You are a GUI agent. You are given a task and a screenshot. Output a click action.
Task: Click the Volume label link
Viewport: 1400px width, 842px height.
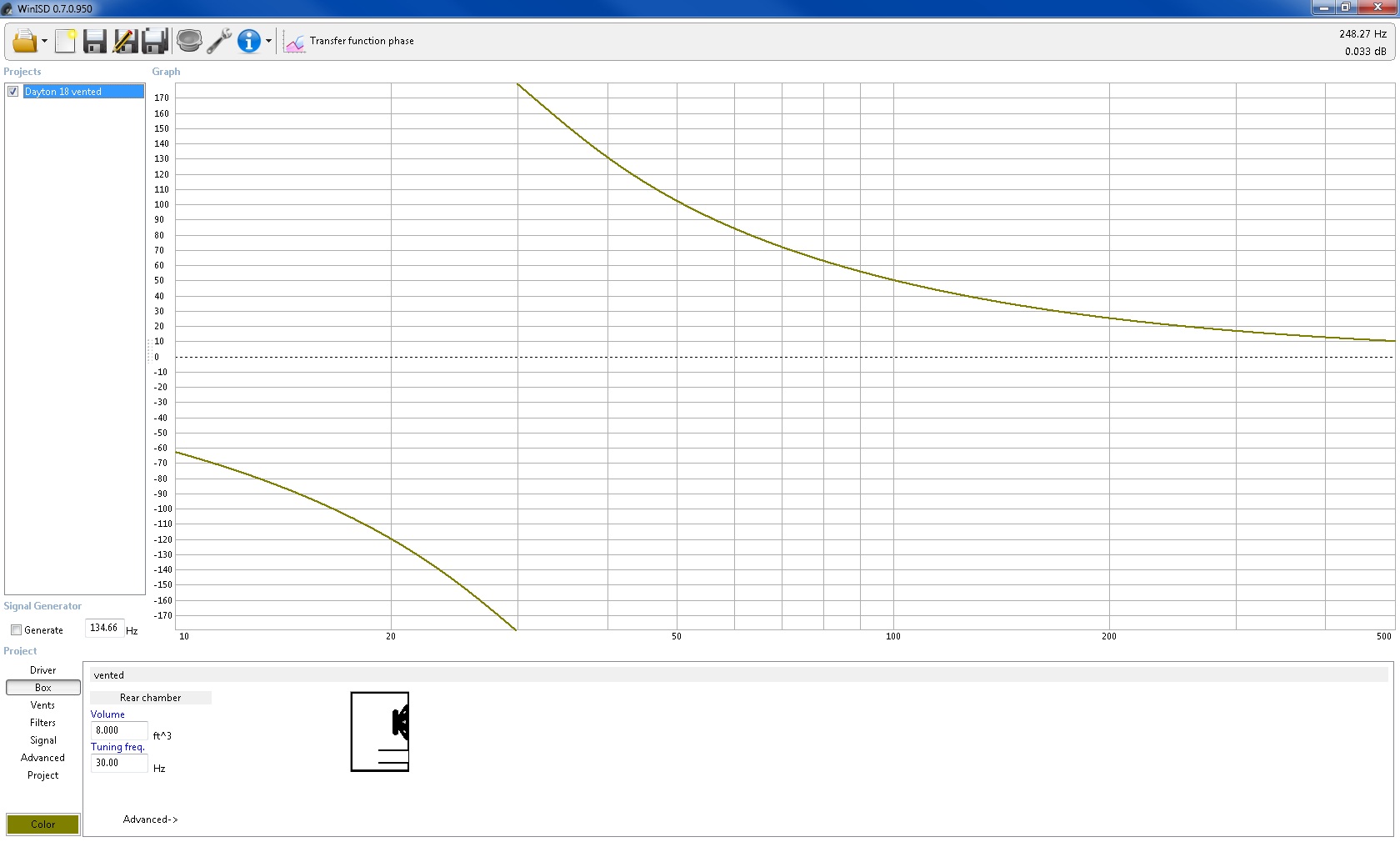[107, 714]
